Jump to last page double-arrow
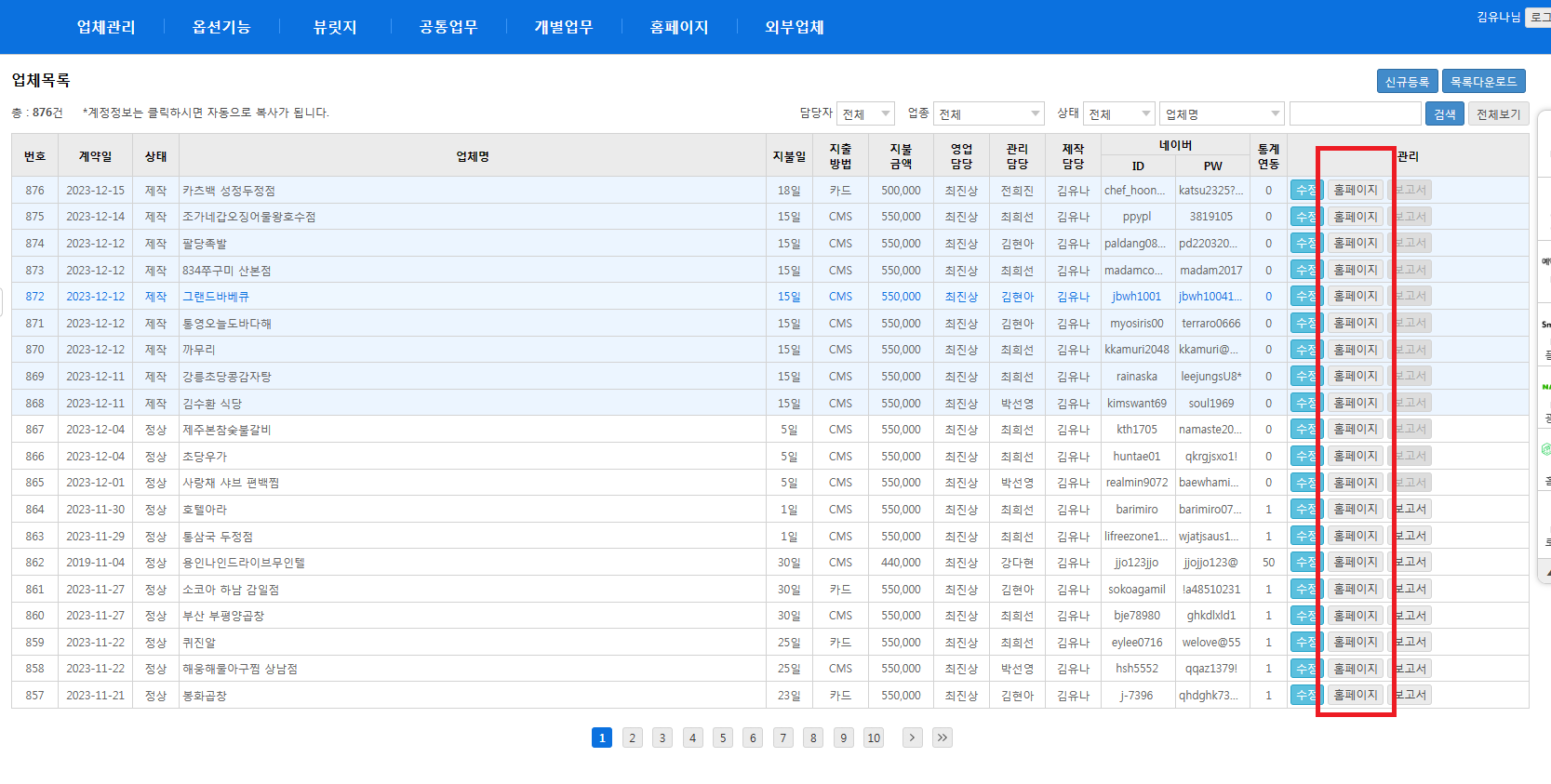 point(943,737)
